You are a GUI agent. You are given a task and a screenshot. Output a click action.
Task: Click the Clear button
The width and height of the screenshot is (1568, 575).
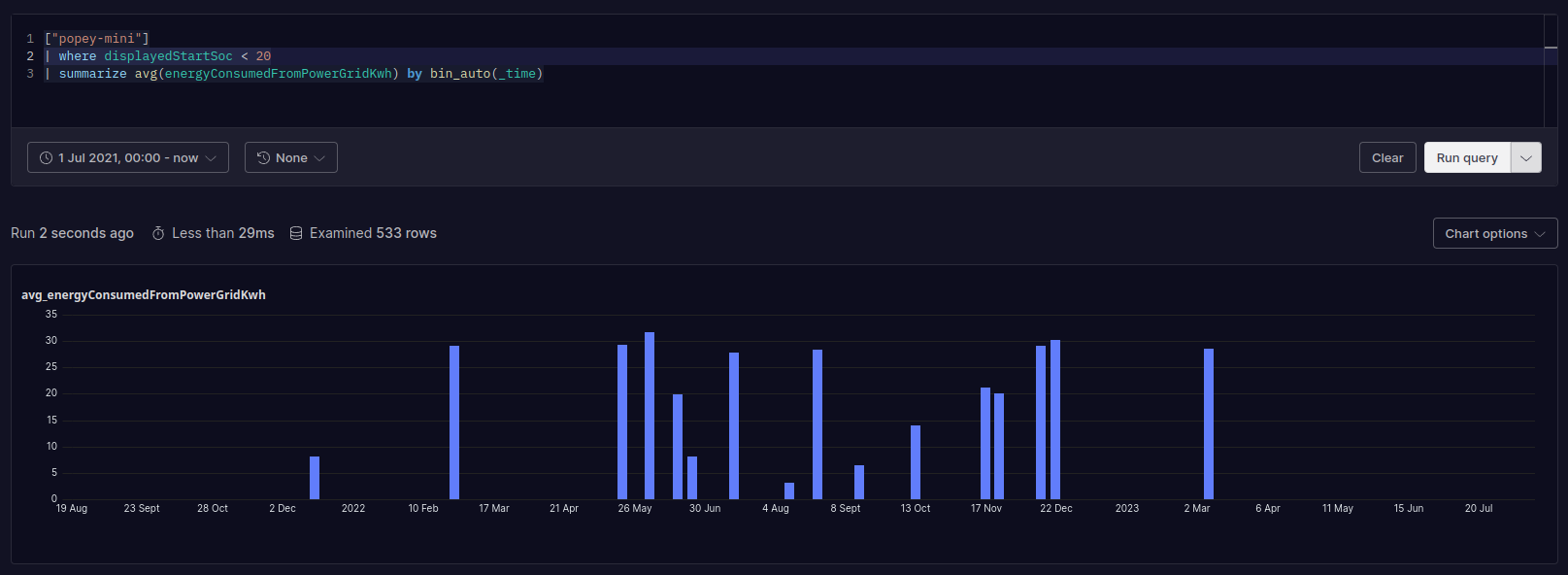click(1387, 157)
